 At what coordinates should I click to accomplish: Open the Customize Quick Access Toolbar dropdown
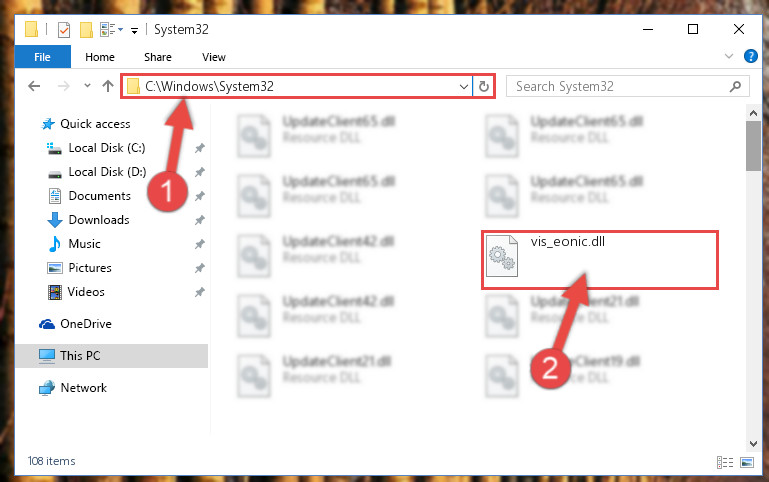click(134, 31)
